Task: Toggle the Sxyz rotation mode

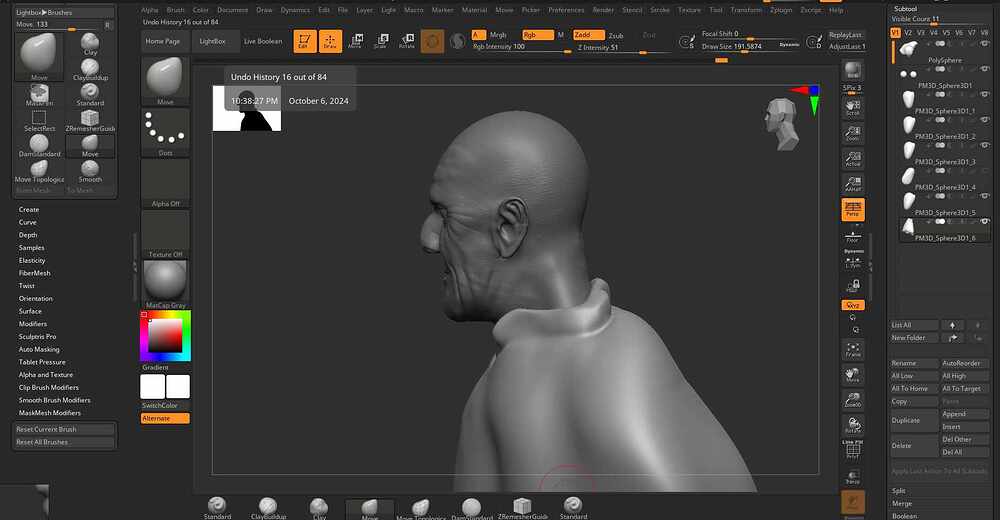Action: pyautogui.click(x=853, y=305)
